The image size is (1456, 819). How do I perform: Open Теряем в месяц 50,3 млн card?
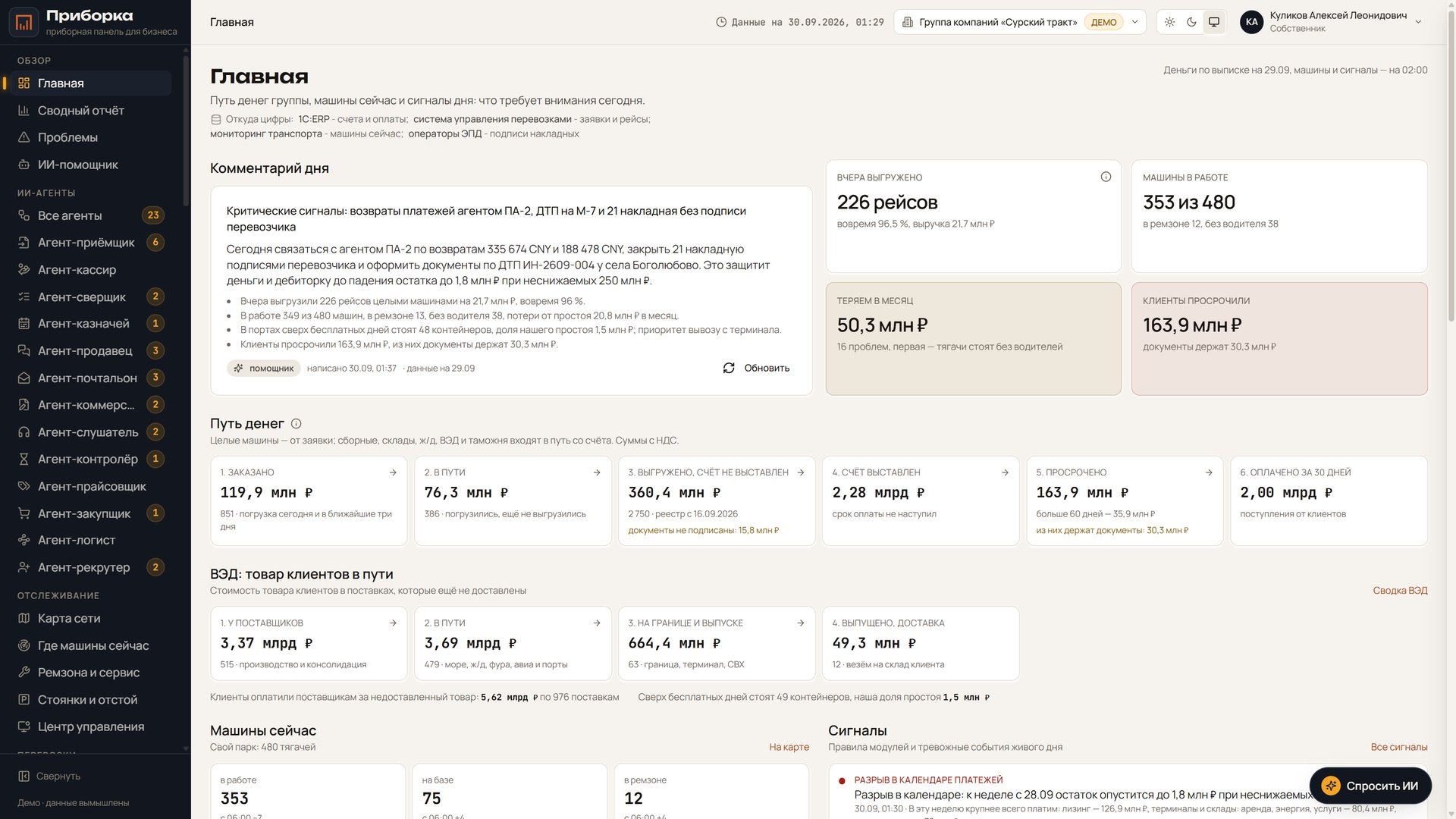coord(973,339)
